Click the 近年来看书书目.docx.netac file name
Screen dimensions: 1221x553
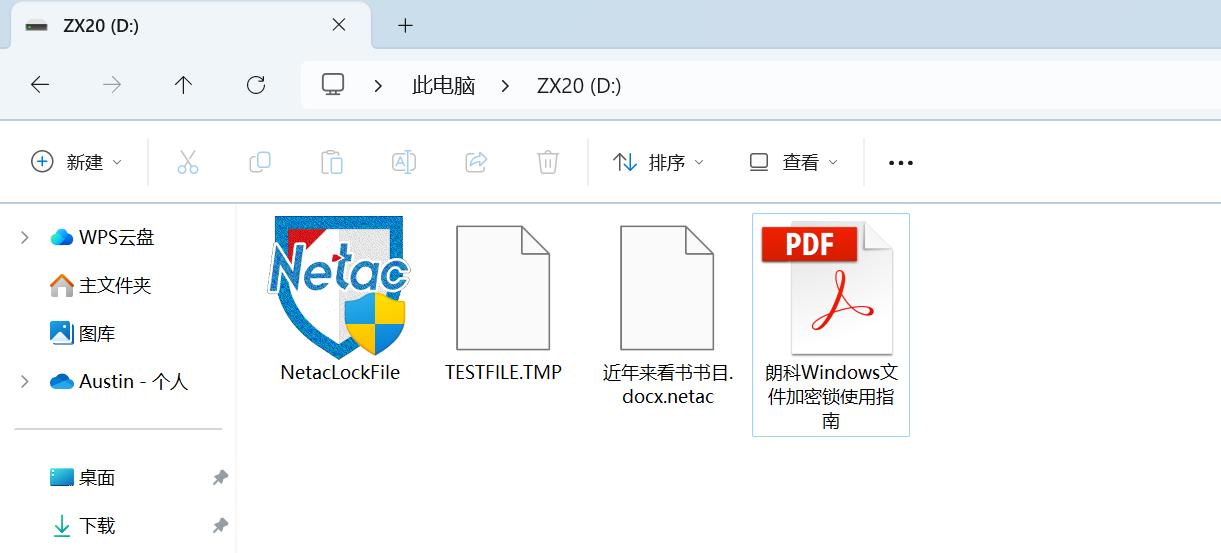[x=668, y=385]
